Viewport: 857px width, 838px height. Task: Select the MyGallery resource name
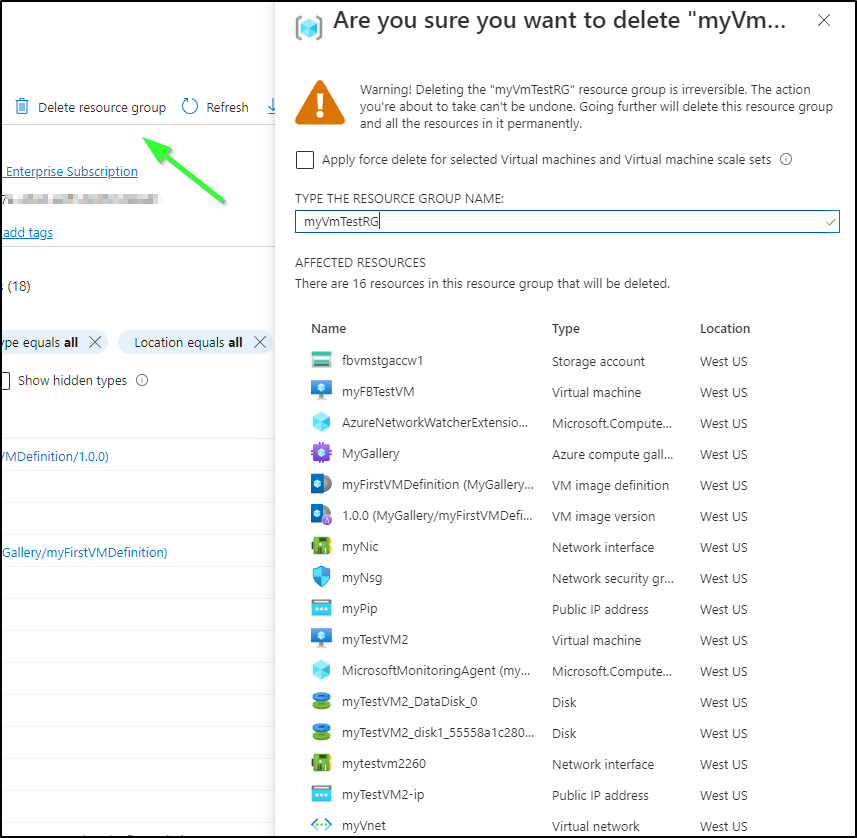coord(370,453)
